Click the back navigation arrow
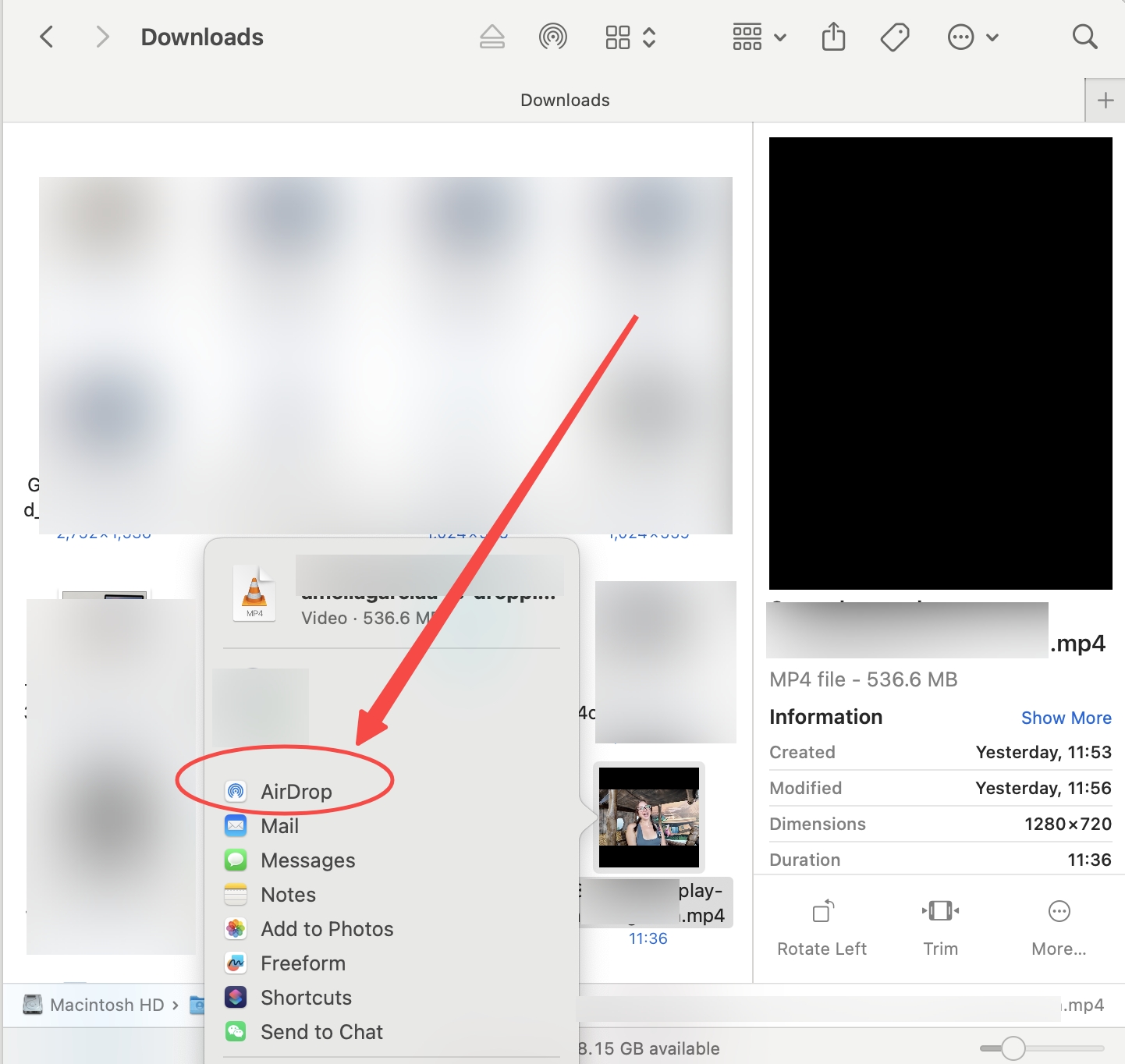The height and width of the screenshot is (1064, 1125). 47,37
